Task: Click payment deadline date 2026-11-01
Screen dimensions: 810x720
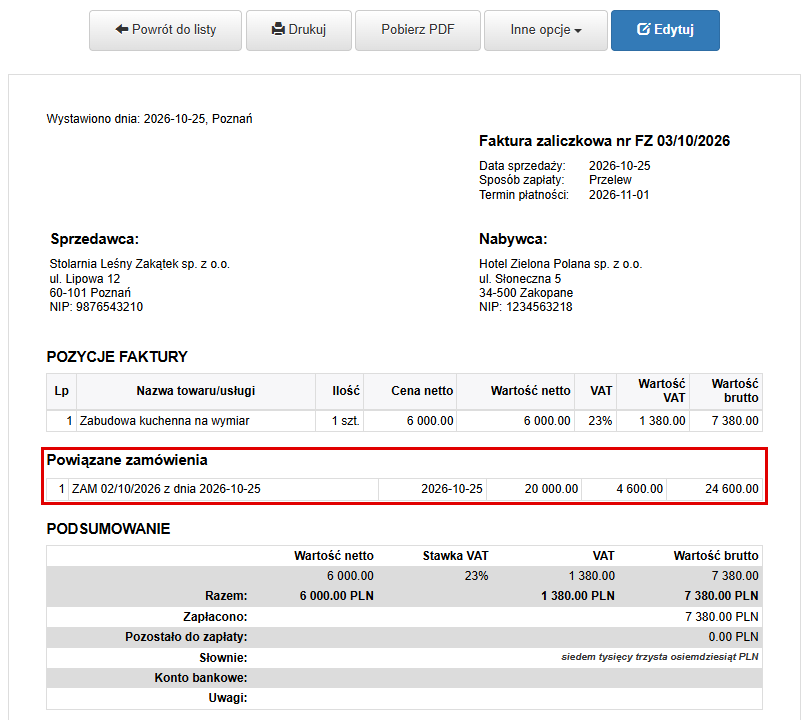Action: point(619,195)
